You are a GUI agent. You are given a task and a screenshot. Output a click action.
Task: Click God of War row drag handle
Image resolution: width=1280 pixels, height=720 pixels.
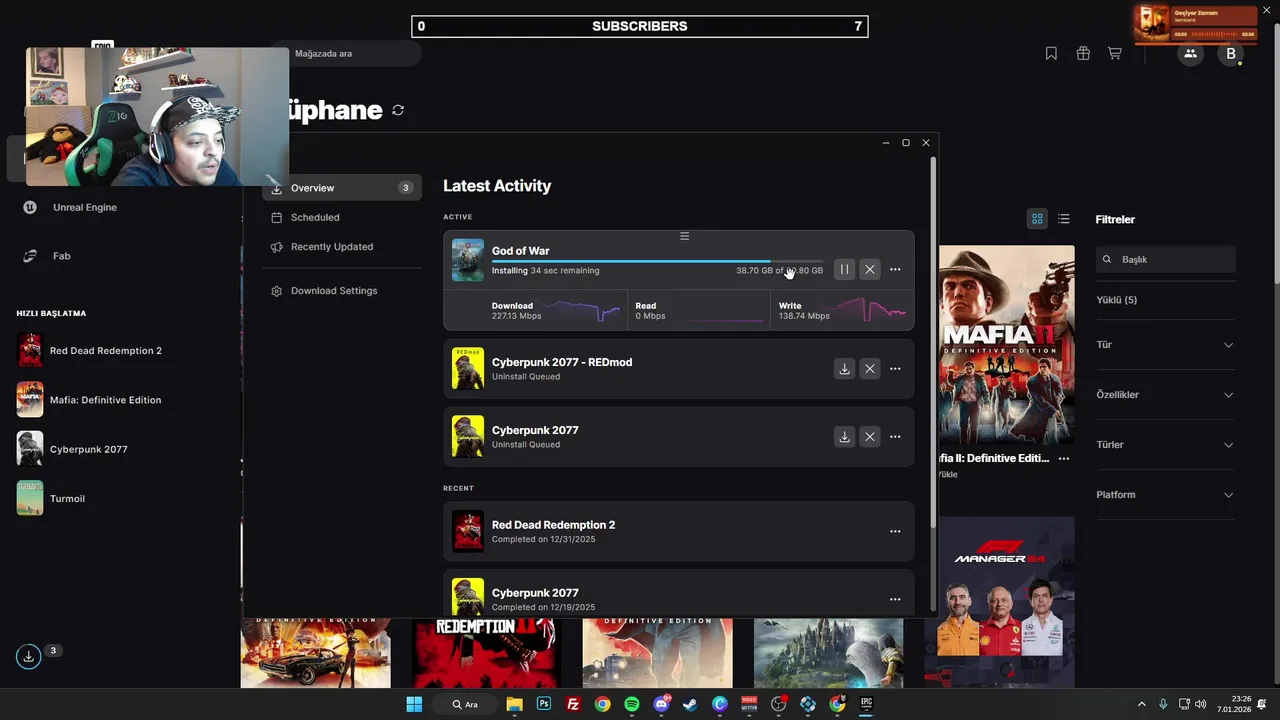pyautogui.click(x=684, y=236)
